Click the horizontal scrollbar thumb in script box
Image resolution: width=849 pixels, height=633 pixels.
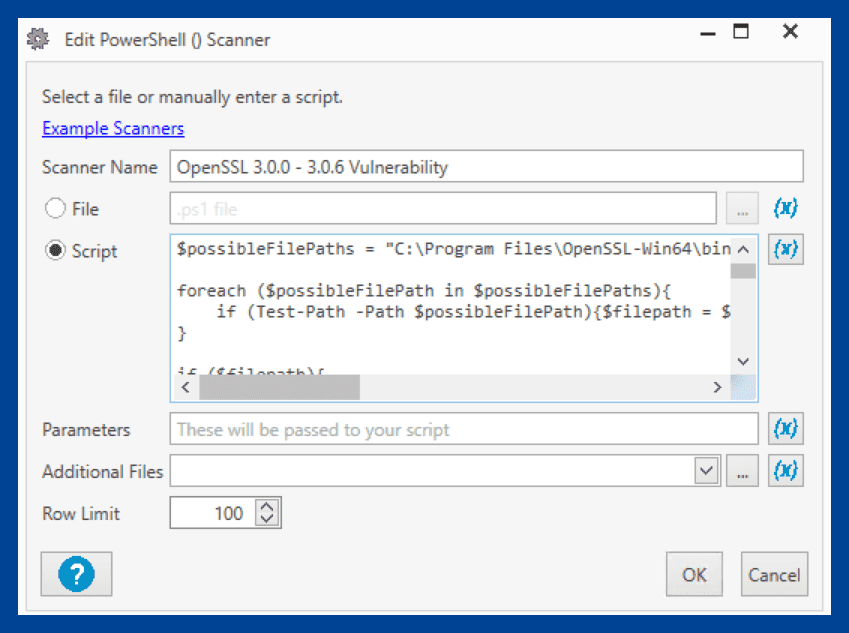coord(279,387)
